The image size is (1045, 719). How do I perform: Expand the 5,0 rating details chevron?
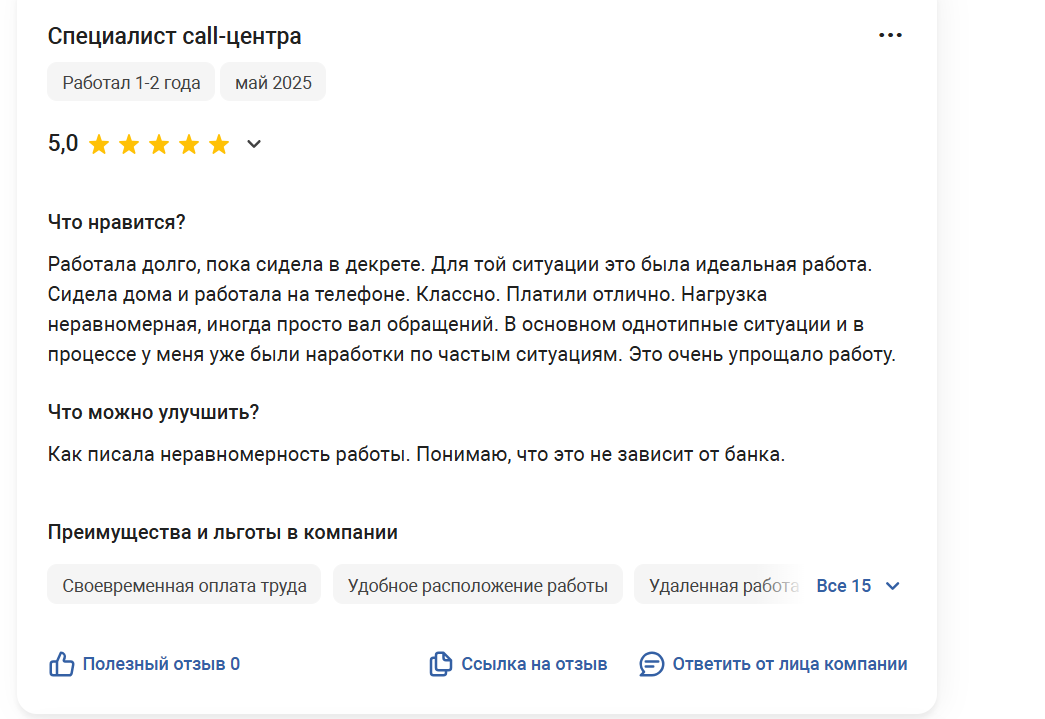[254, 144]
